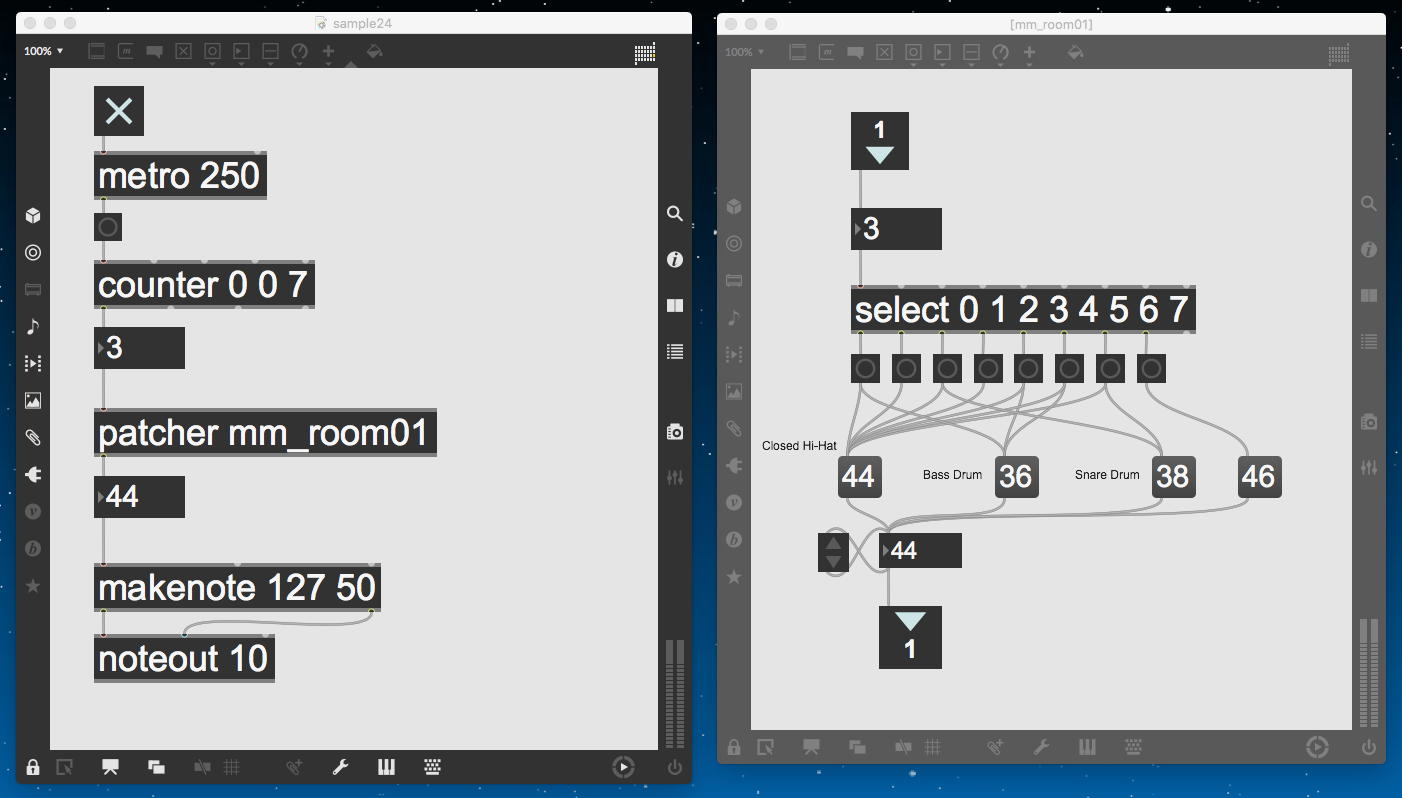Open the reference book panel in sample24
The width and height of the screenshot is (1402, 798).
coord(675,305)
